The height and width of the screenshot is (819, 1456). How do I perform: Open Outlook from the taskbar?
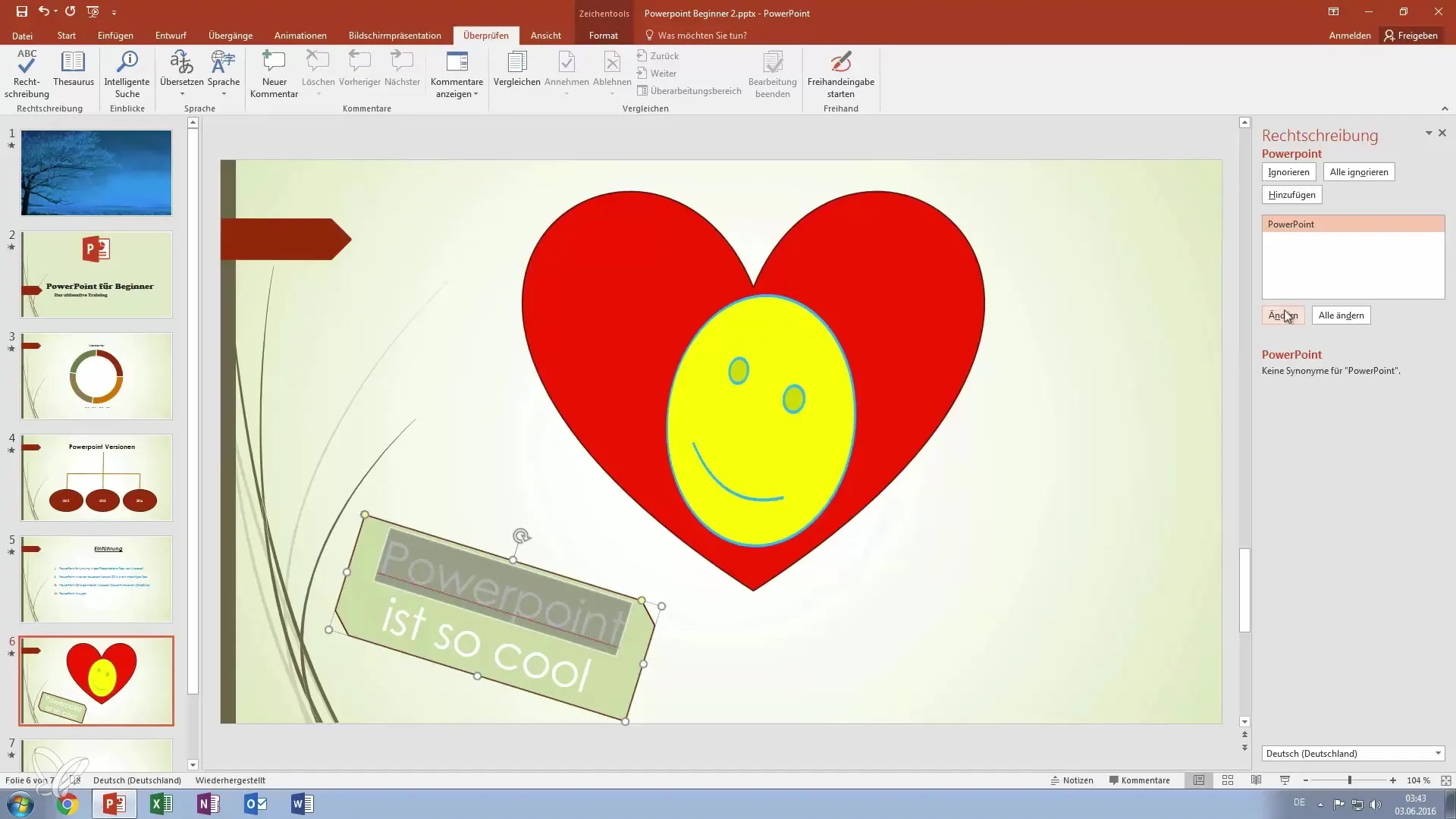(256, 804)
